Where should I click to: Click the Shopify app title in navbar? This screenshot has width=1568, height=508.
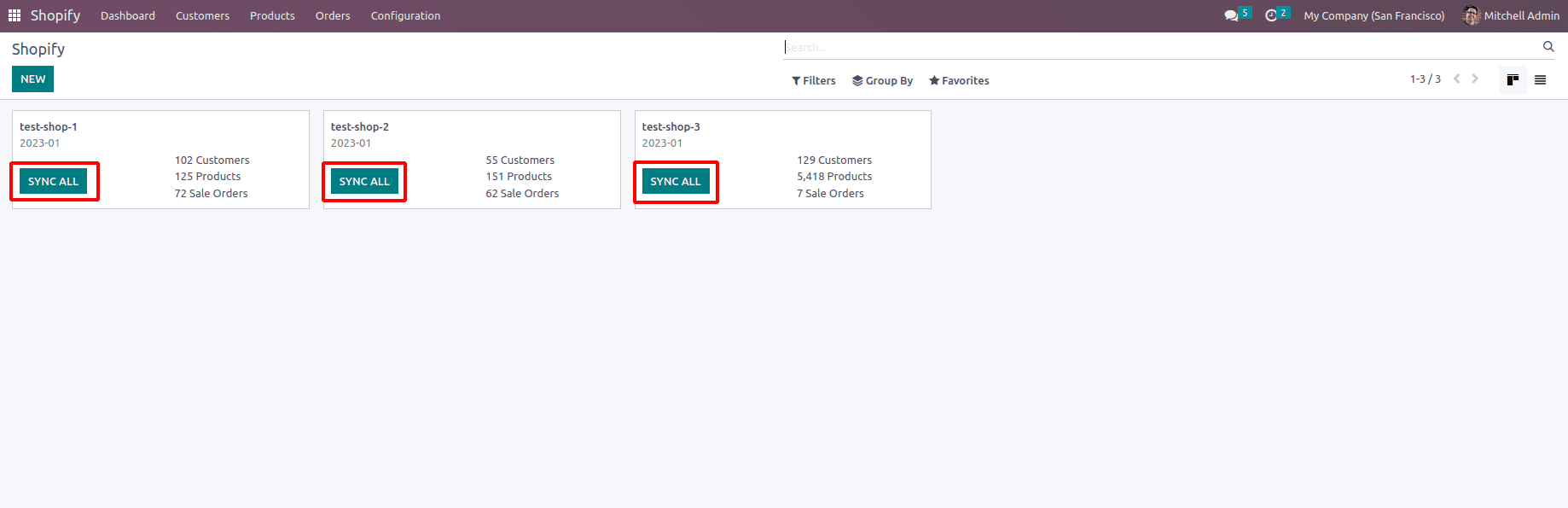coord(55,15)
